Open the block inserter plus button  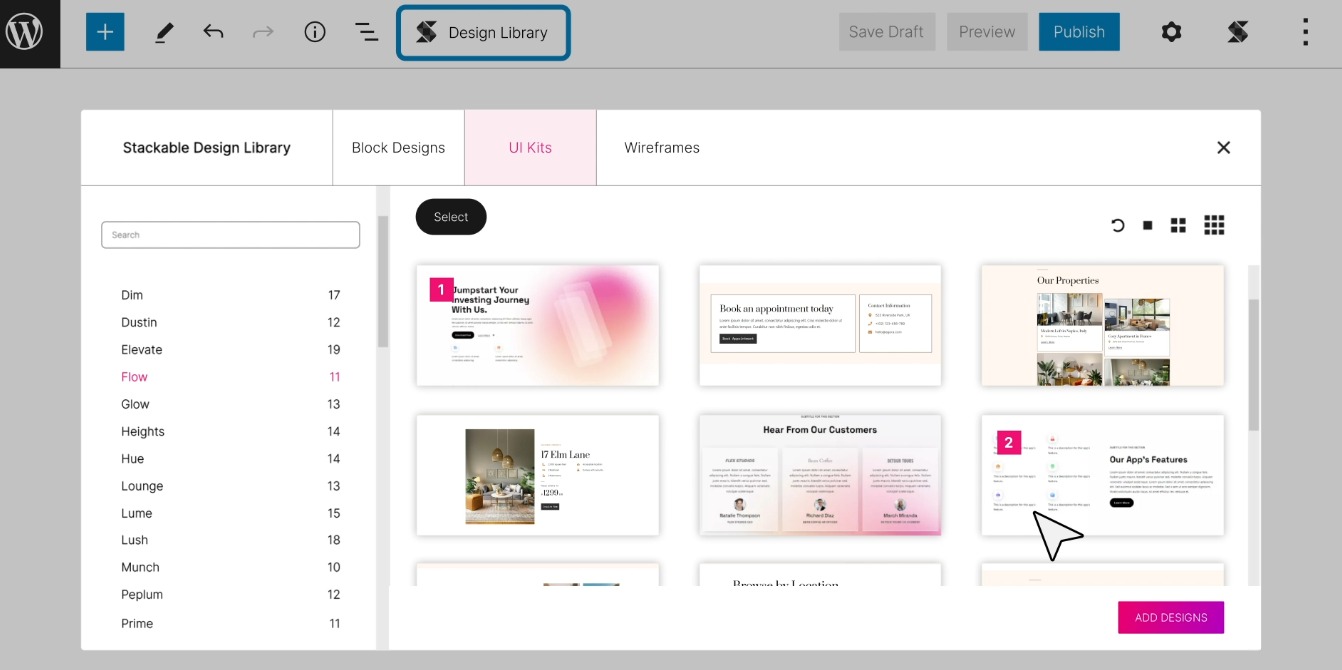click(x=105, y=32)
